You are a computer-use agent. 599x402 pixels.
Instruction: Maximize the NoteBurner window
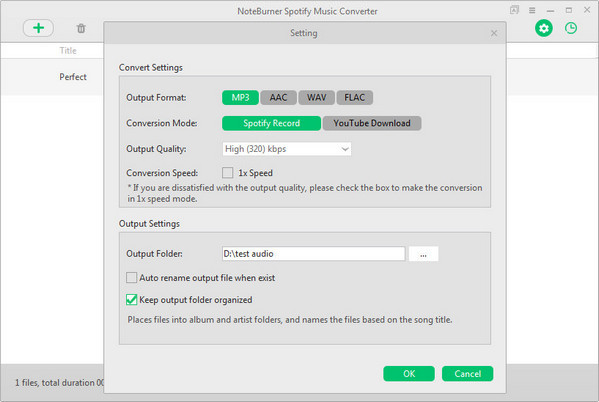(x=569, y=10)
